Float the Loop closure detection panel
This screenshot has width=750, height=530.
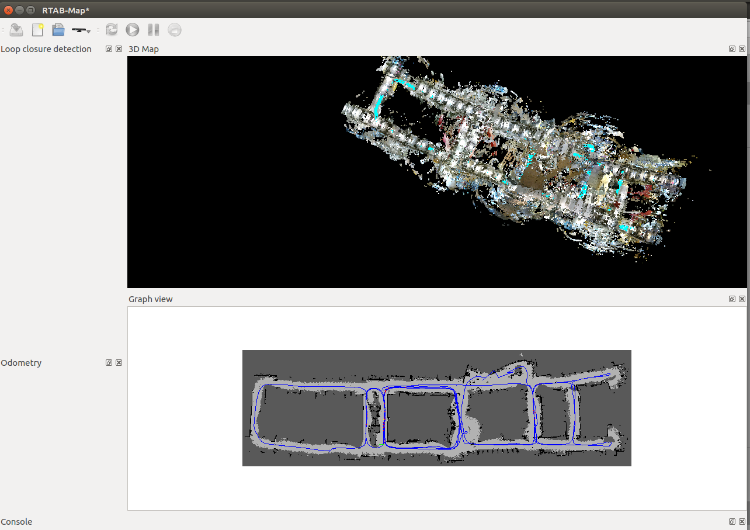[x=109, y=49]
